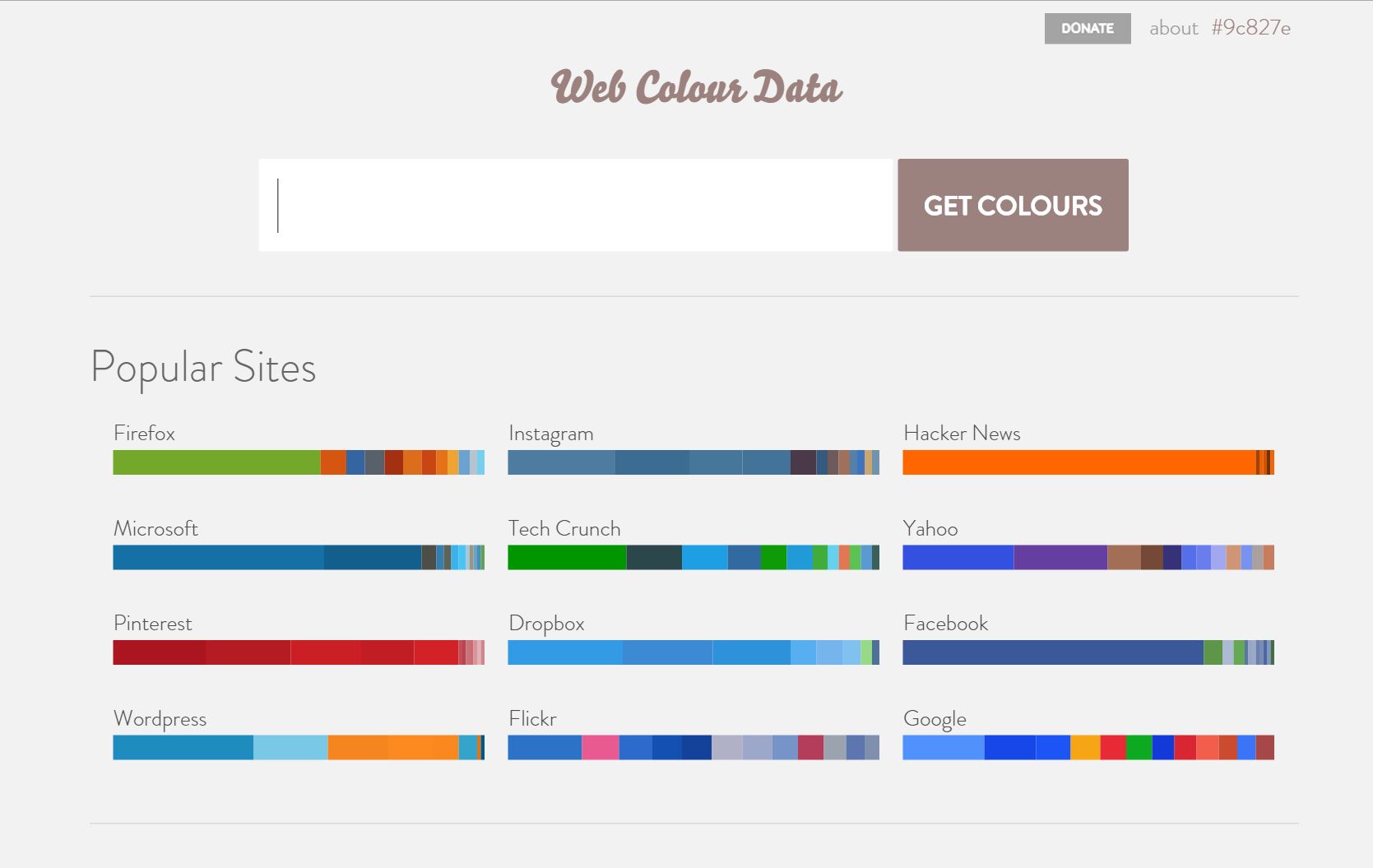Click the purple swatch in Yahoo palette
The width and height of the screenshot is (1373, 868).
(x=1060, y=558)
